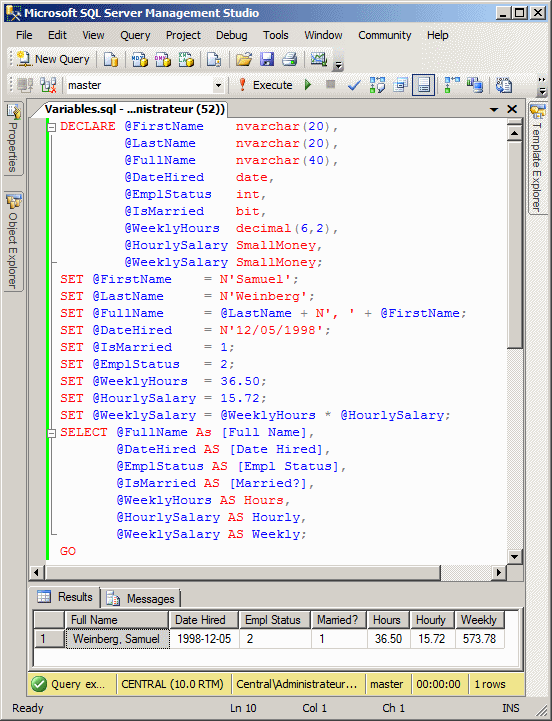Open Analysis Services XMLA Query icon
Image resolution: width=552 pixels, height=721 pixels.
click(186, 59)
